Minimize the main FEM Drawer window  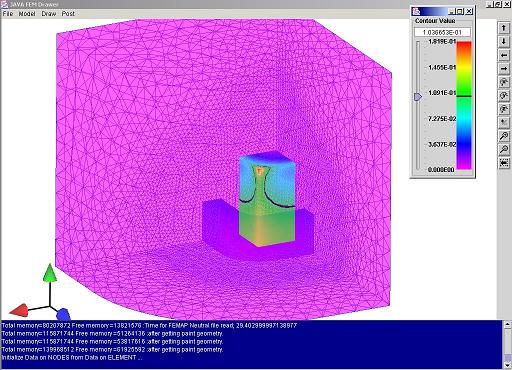(x=489, y=4)
